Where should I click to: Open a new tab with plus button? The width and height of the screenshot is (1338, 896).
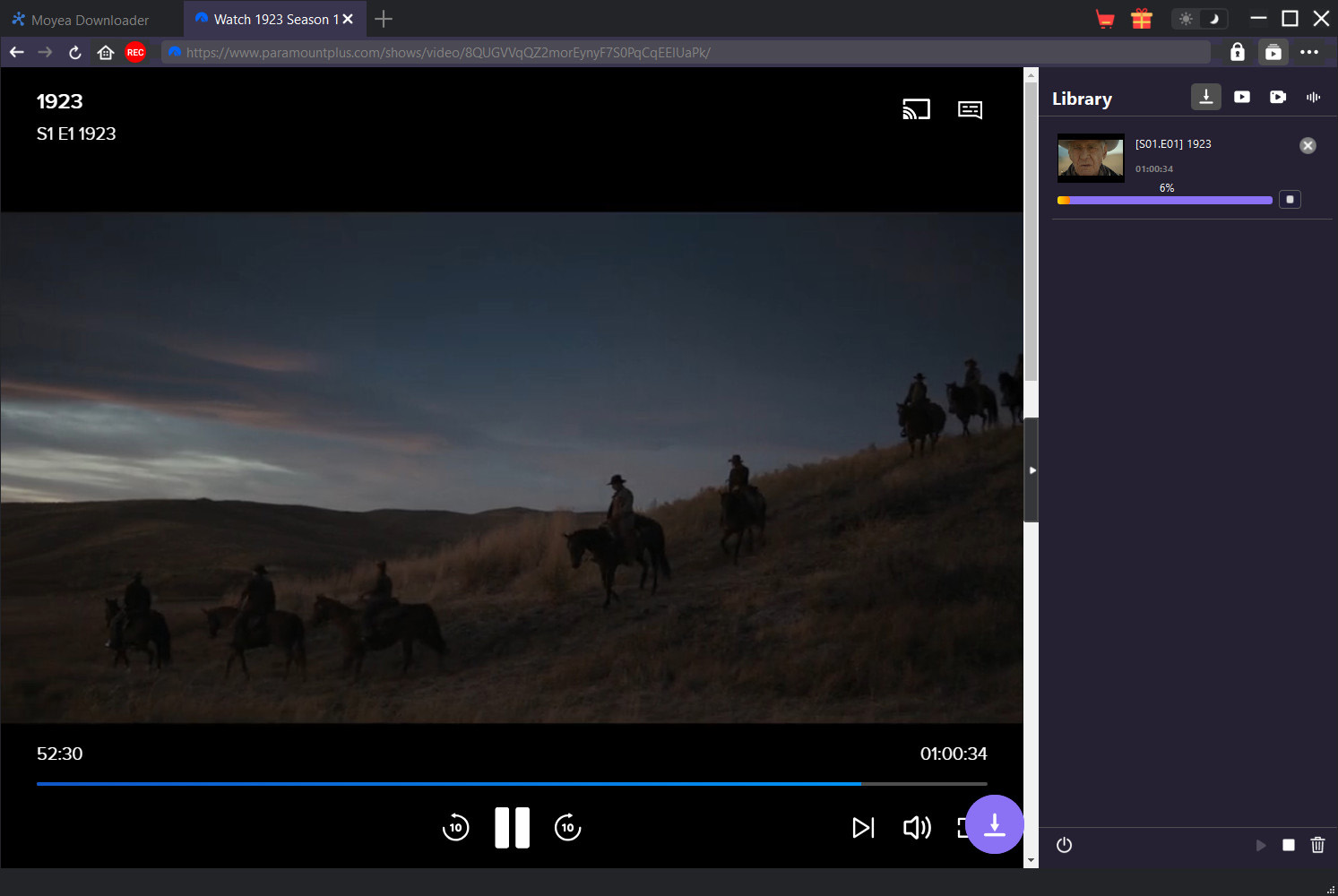click(384, 19)
